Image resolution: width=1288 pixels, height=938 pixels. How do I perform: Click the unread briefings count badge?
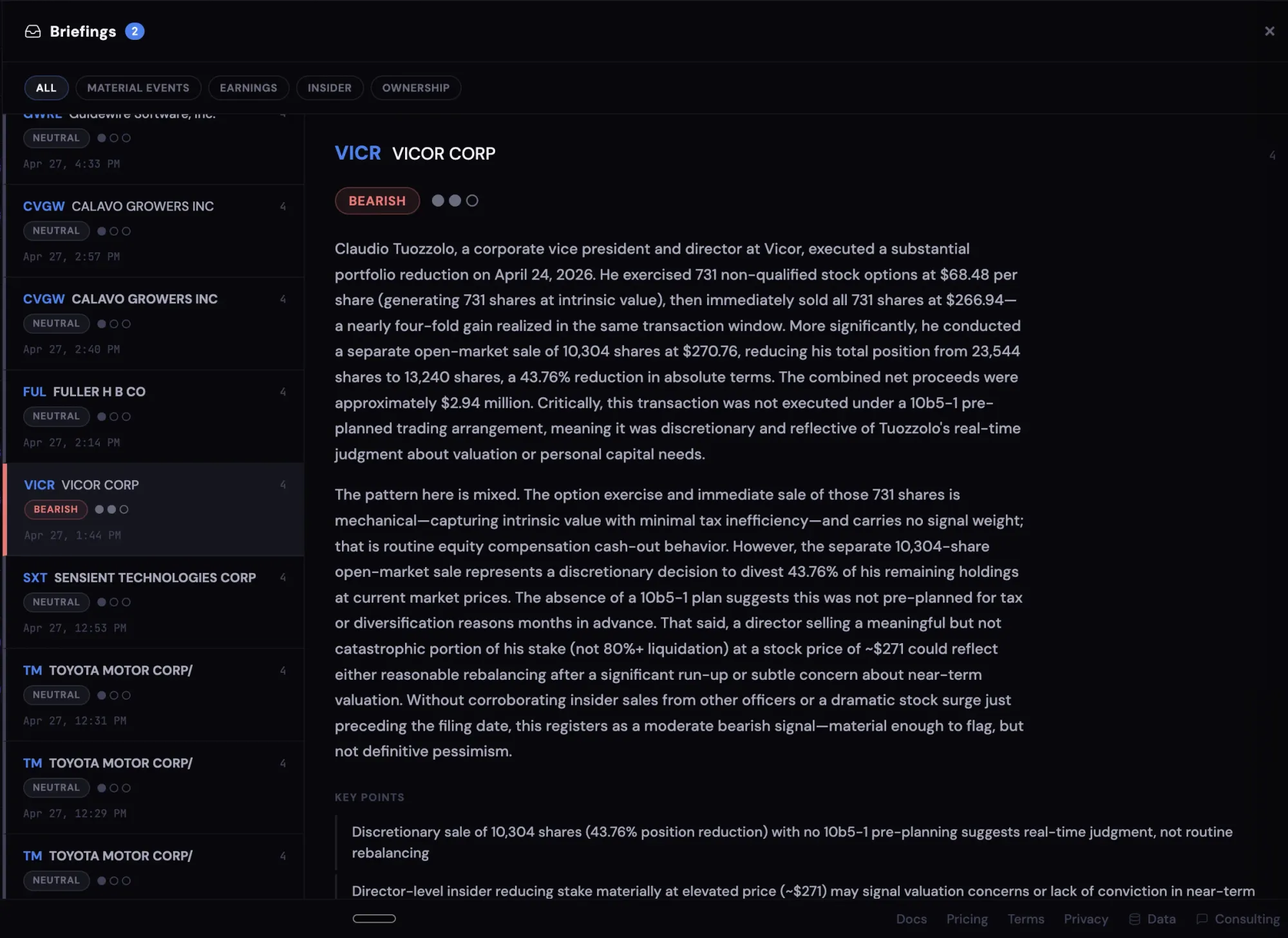point(135,32)
